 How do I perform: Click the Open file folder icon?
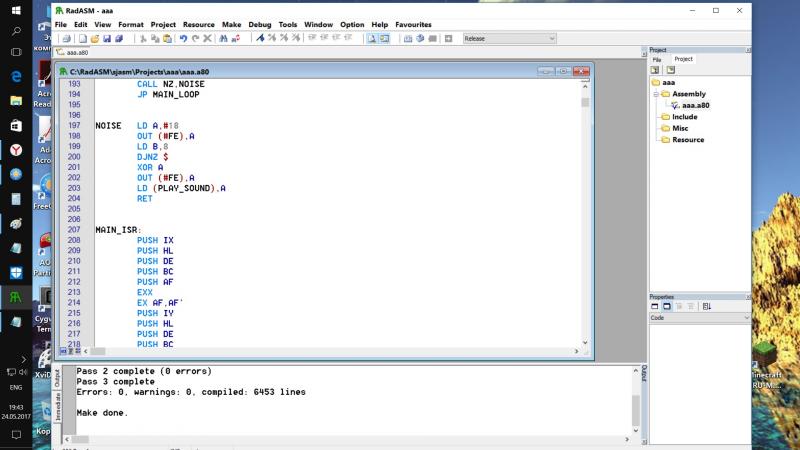[x=94, y=38]
